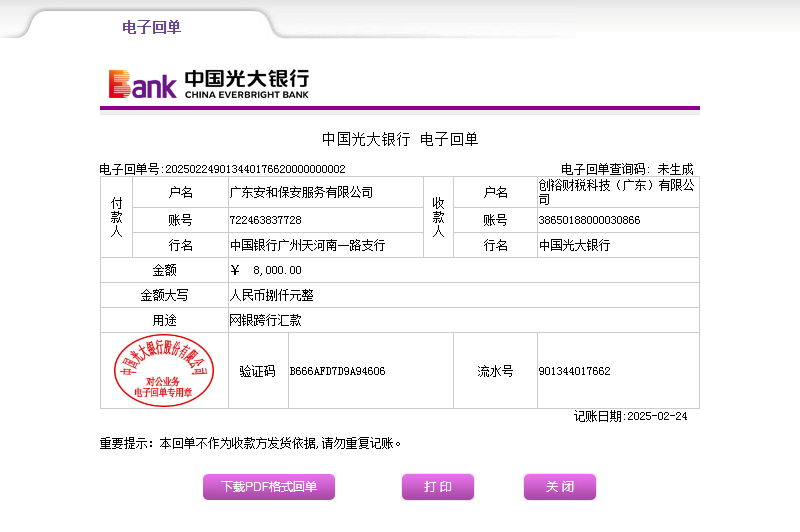800x532 pixels.
Task: Click the amount ¥ 8,000.00
Action: coord(266,270)
